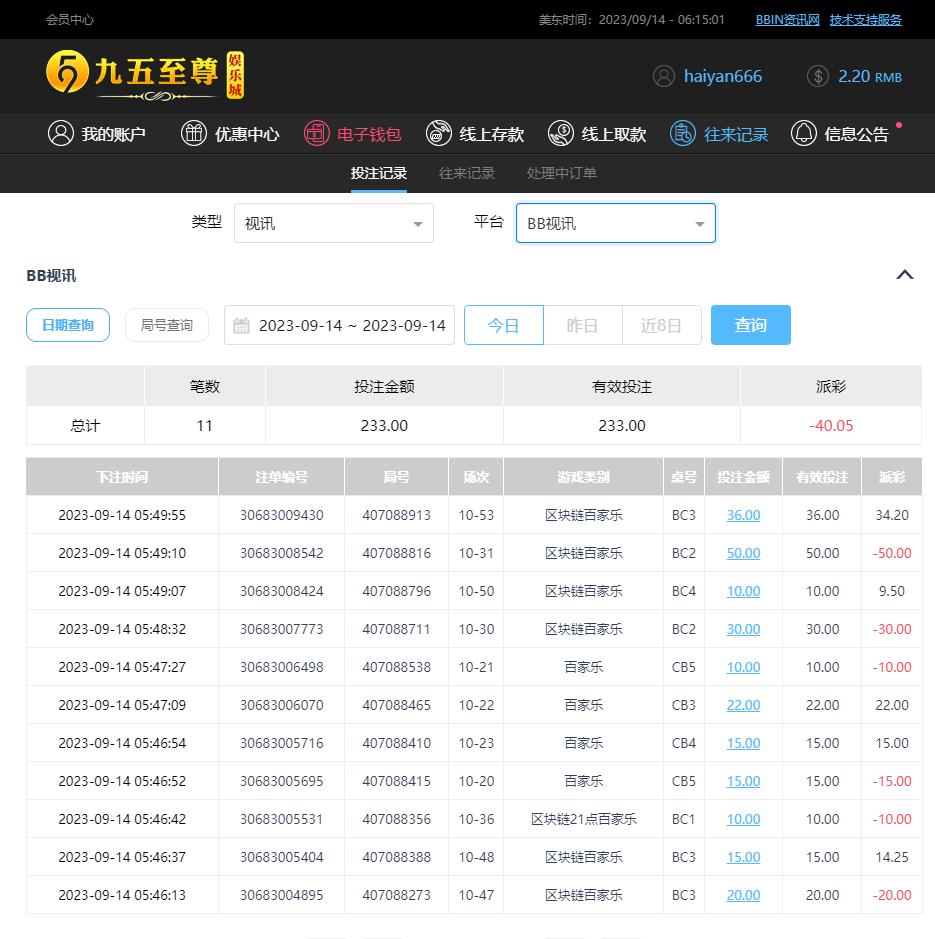Open 往来记录 records icon
This screenshot has height=939, width=935.
point(683,133)
